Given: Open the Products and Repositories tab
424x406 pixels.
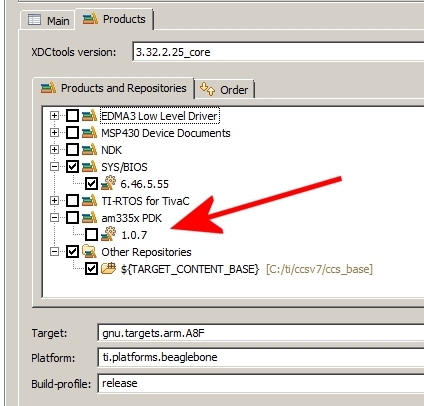Looking at the screenshot, I should [x=113, y=88].
